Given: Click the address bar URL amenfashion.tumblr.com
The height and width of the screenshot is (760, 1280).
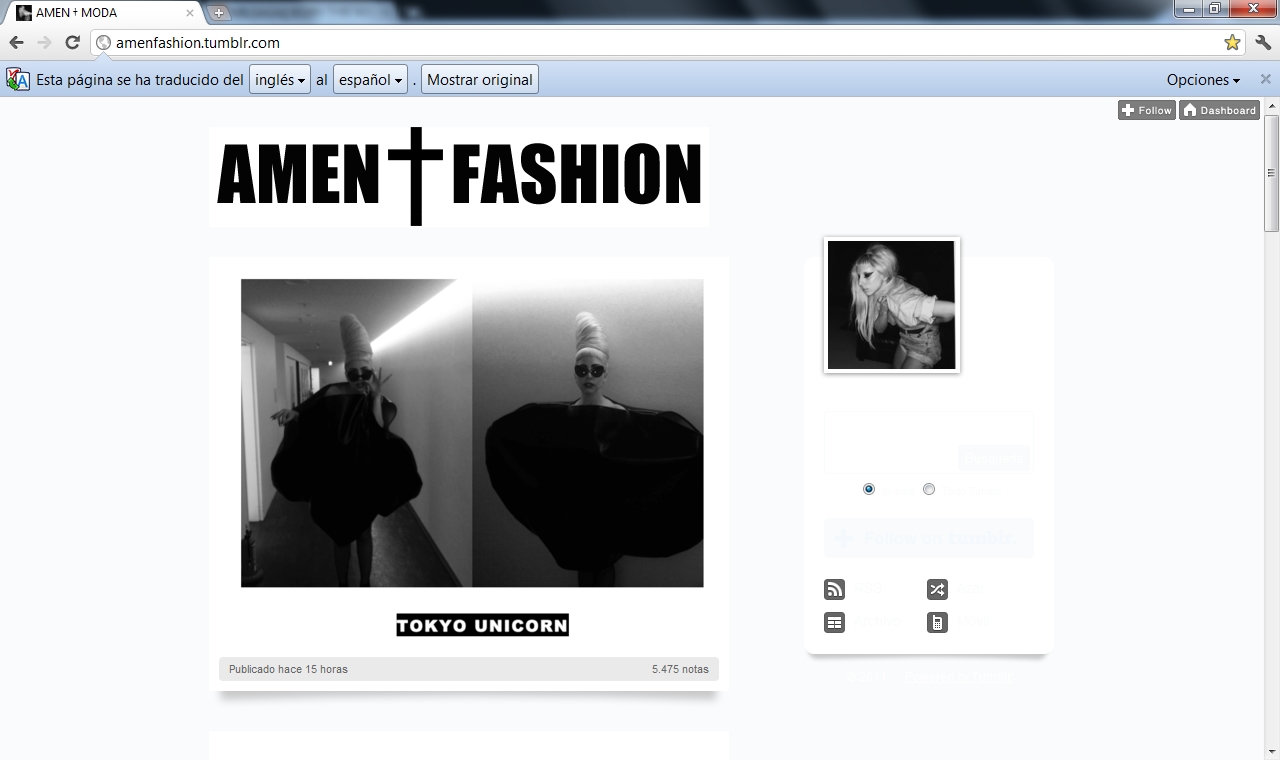Looking at the screenshot, I should coord(198,43).
